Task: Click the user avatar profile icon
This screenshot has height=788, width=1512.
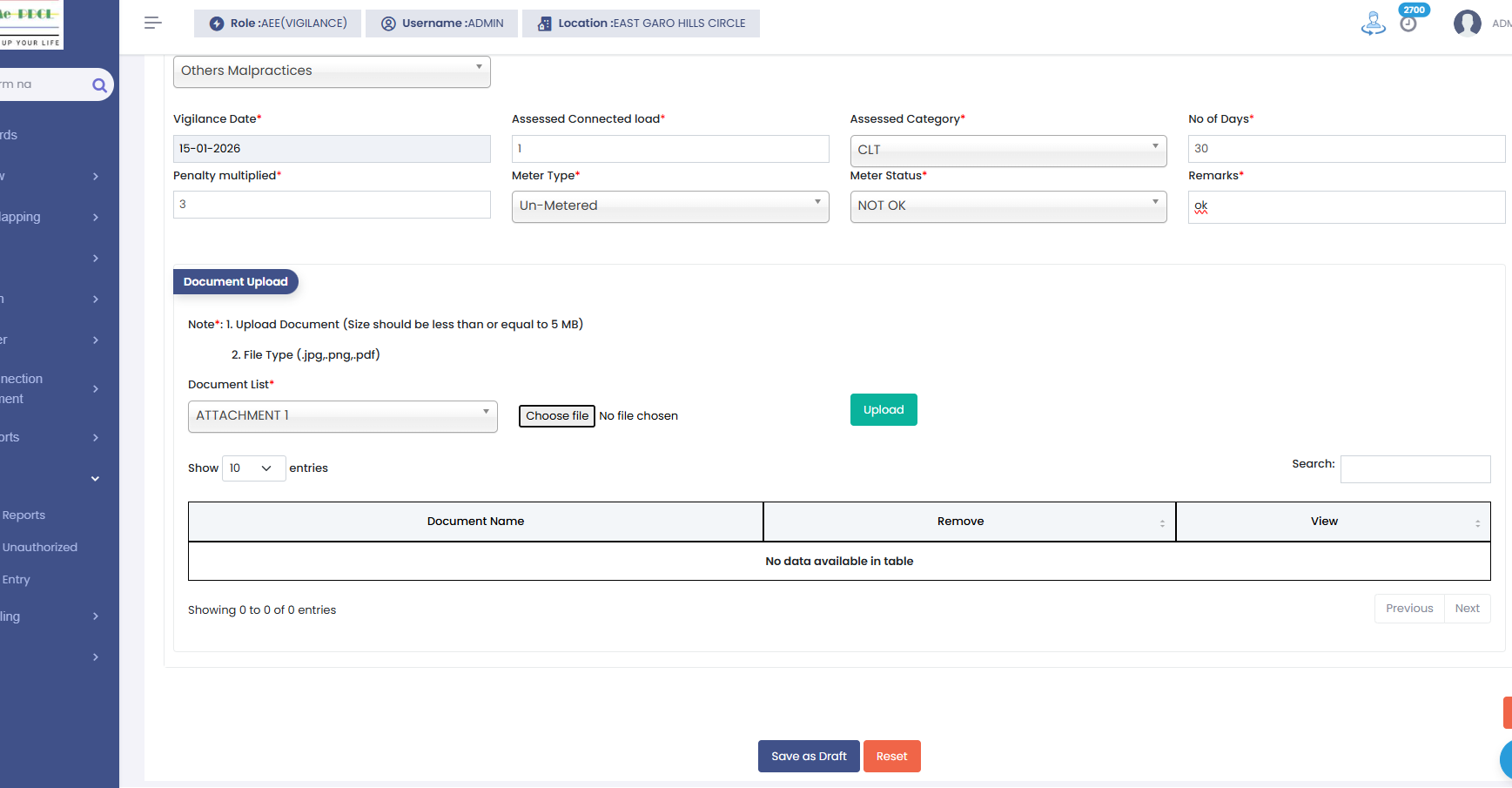Action: 1468,24
